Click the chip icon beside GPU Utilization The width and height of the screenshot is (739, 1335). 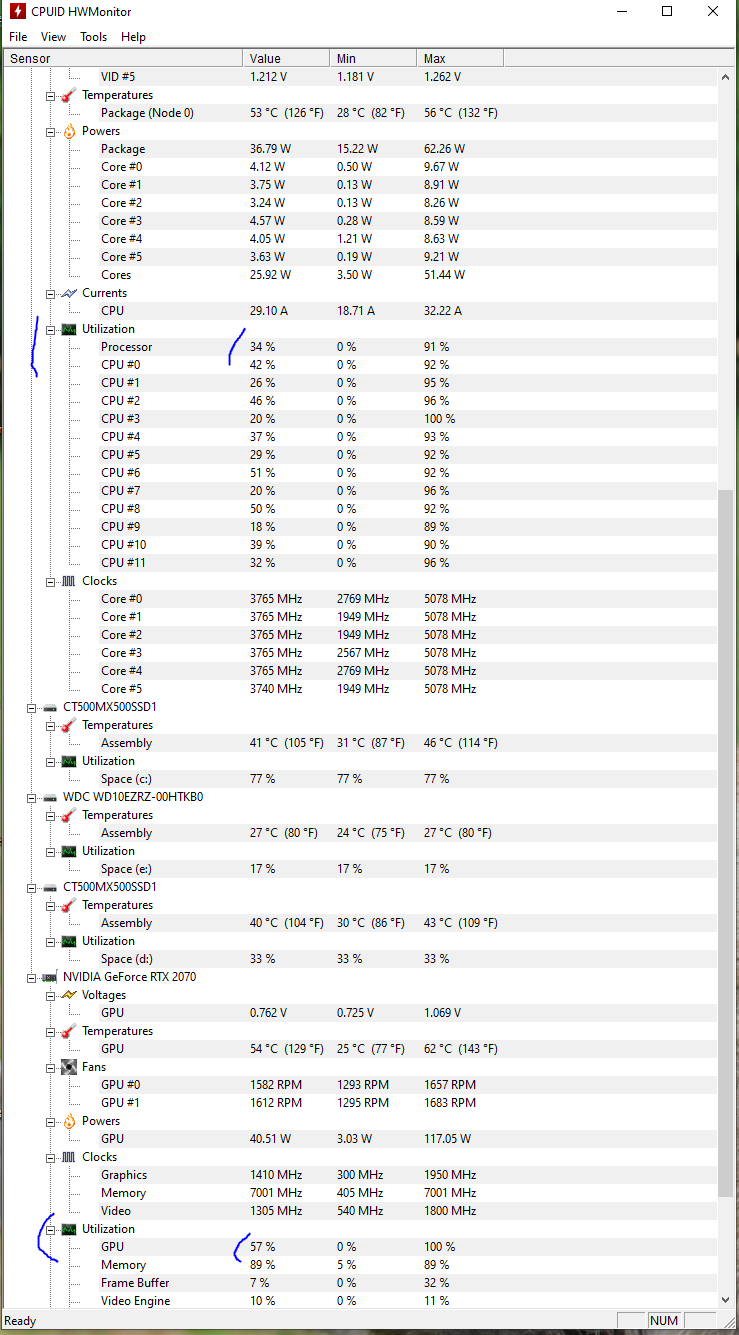pos(69,1229)
